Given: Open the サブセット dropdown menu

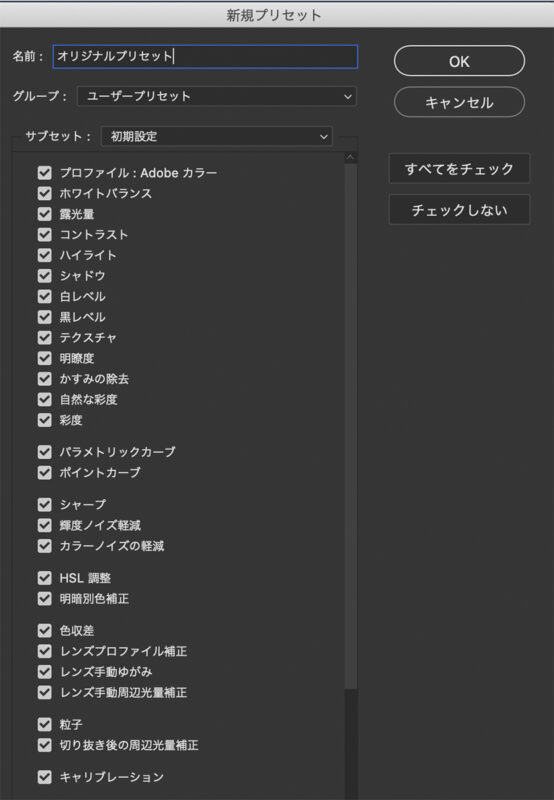Looking at the screenshot, I should [217, 136].
